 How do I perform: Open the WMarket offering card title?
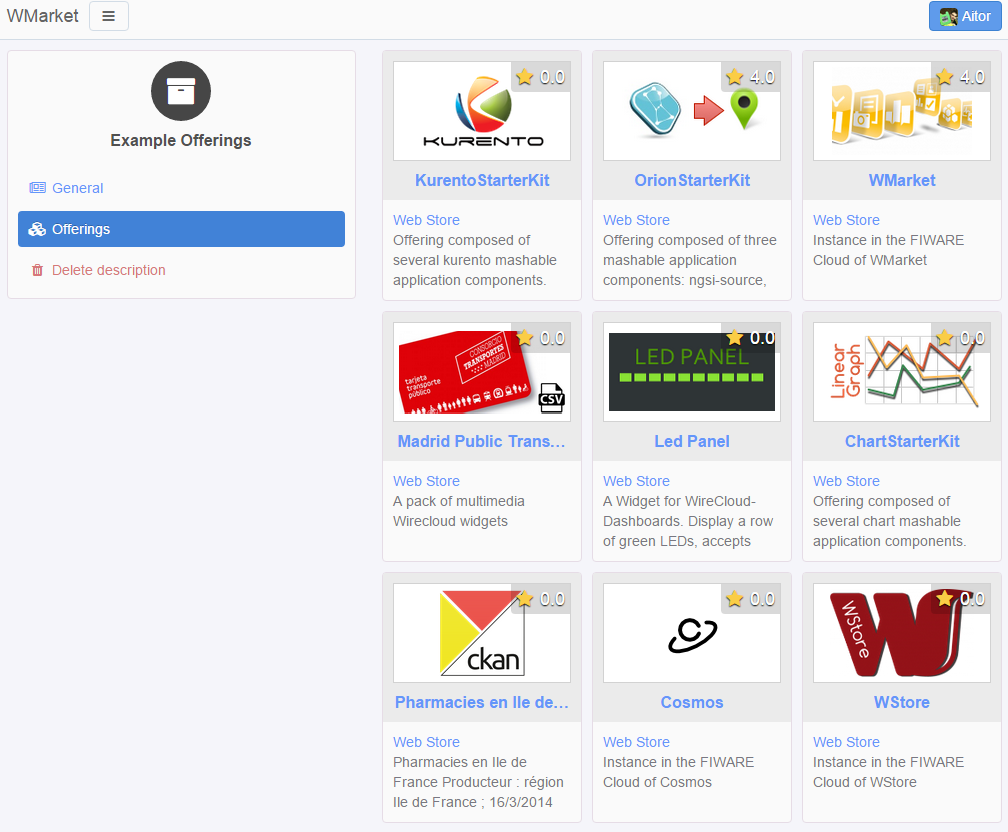point(902,181)
